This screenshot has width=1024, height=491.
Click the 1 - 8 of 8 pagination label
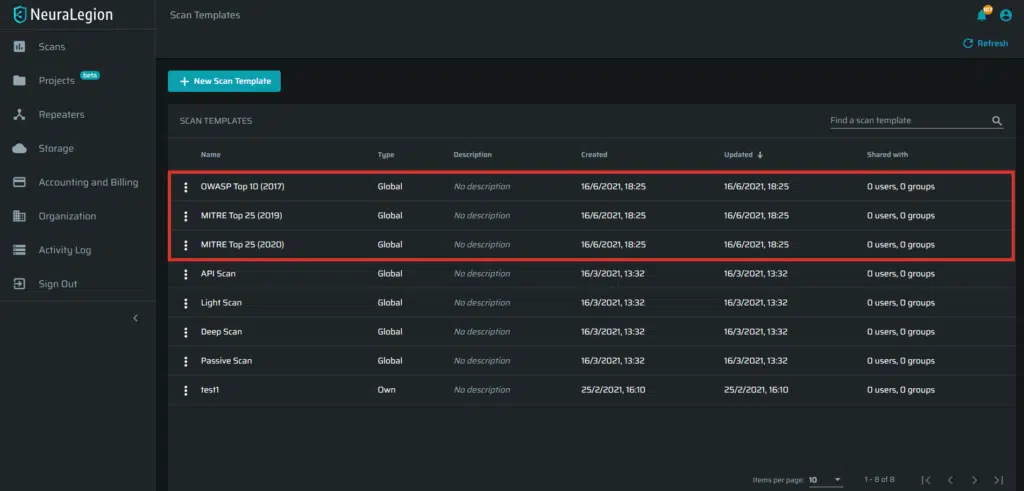[879, 480]
